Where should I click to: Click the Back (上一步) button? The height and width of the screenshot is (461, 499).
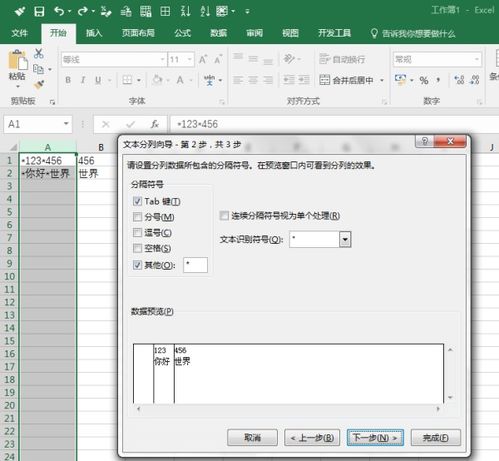tap(312, 437)
